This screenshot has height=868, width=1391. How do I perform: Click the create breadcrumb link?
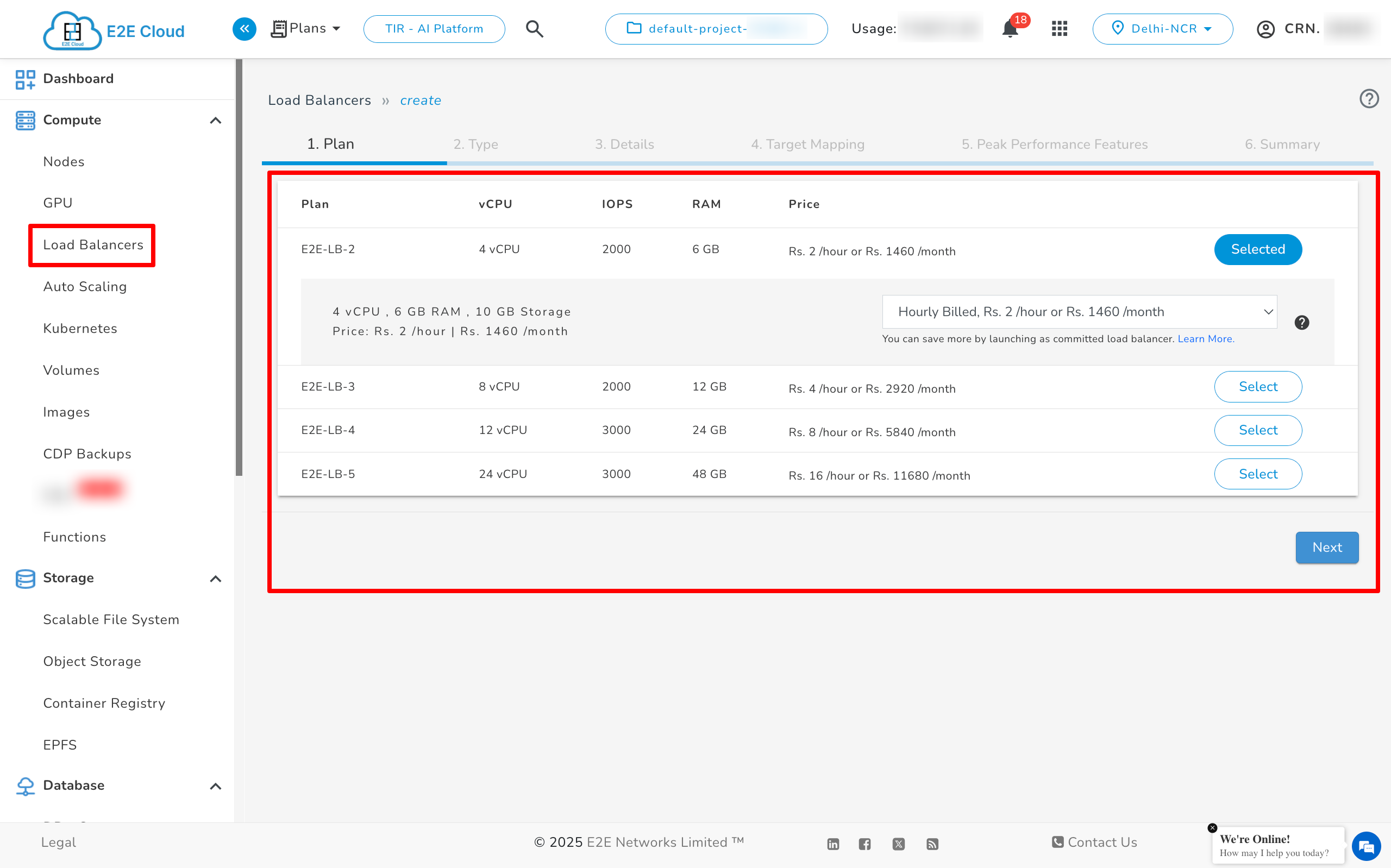pyautogui.click(x=420, y=100)
